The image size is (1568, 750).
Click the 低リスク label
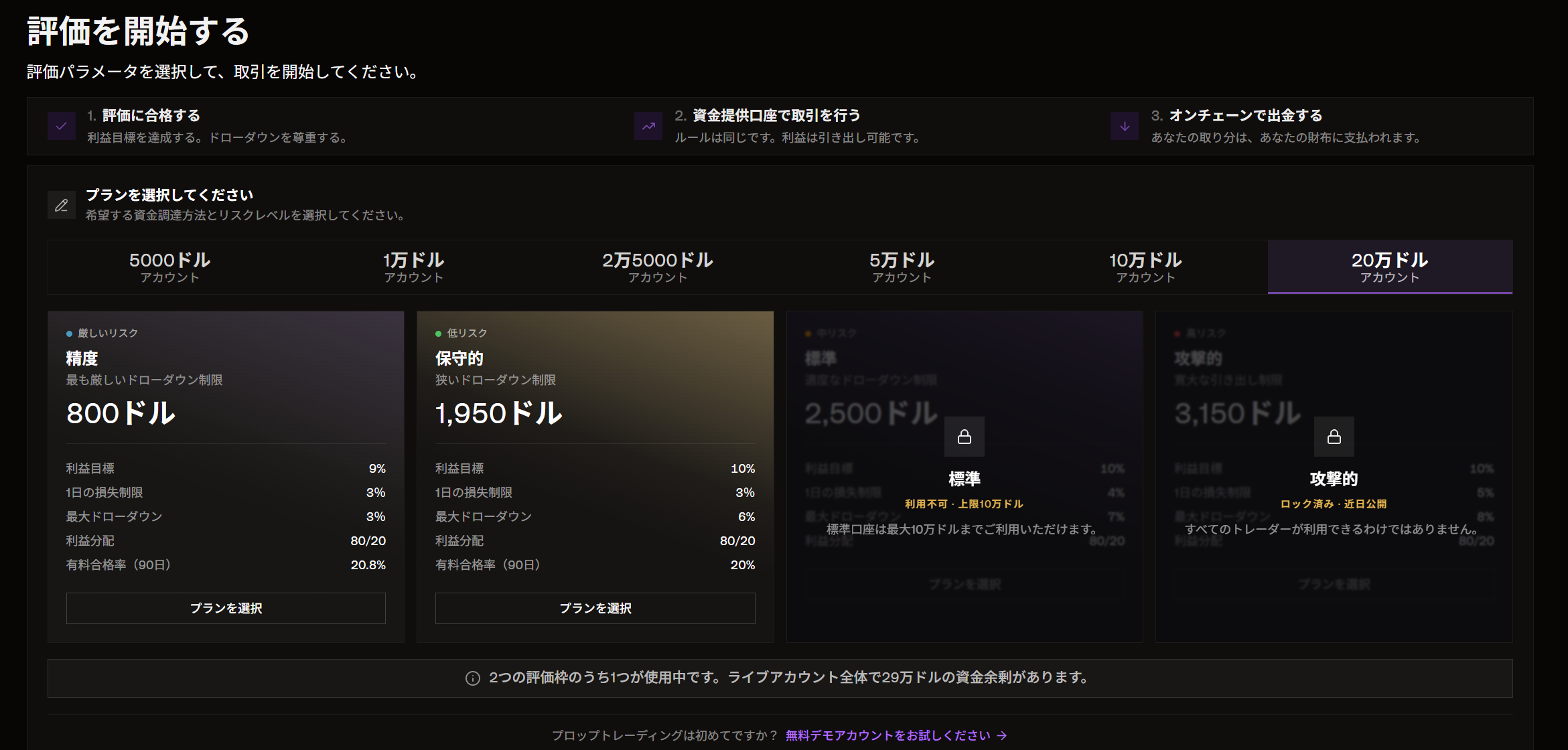[467, 333]
